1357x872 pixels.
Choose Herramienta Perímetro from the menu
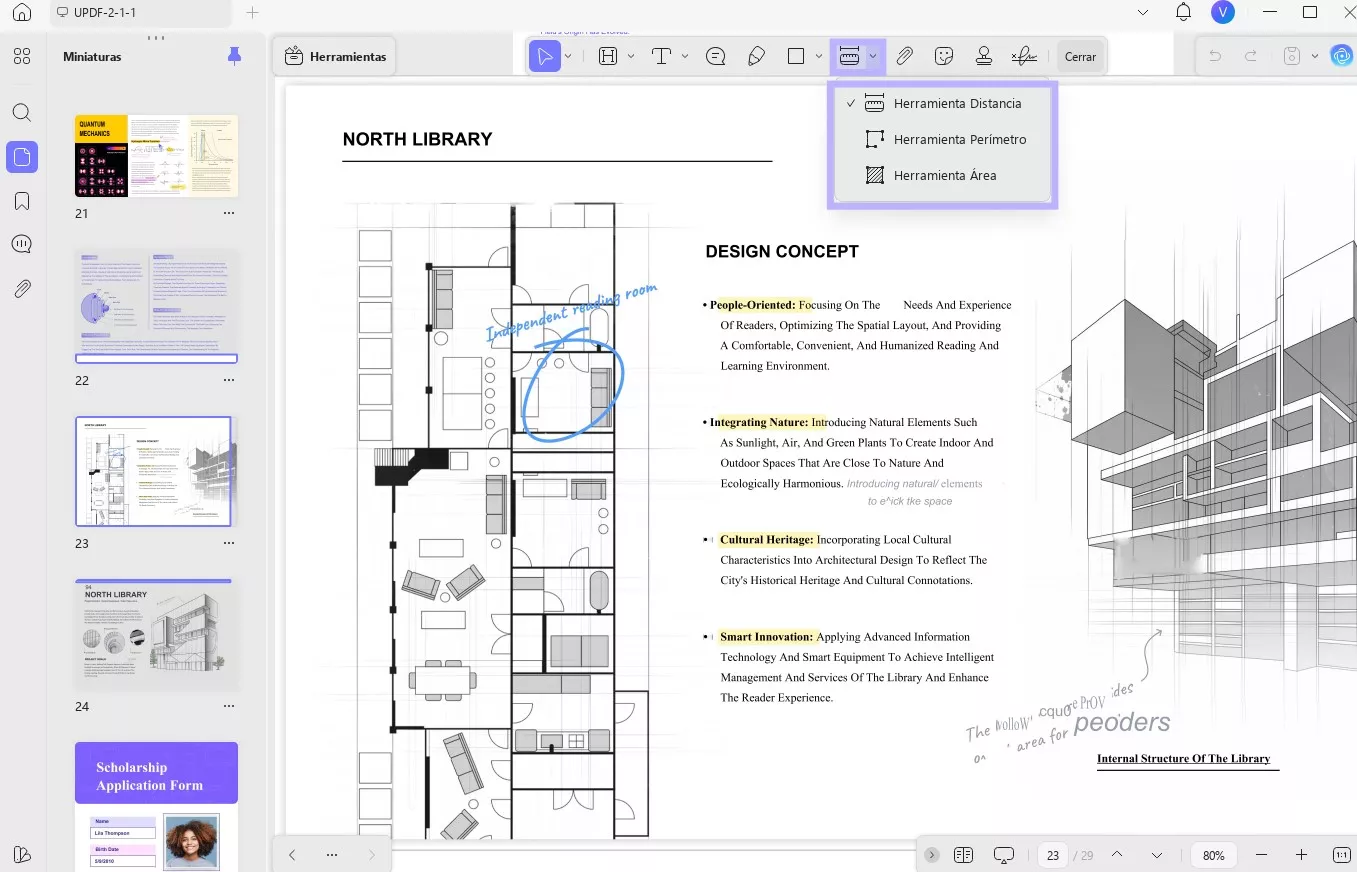(942, 140)
